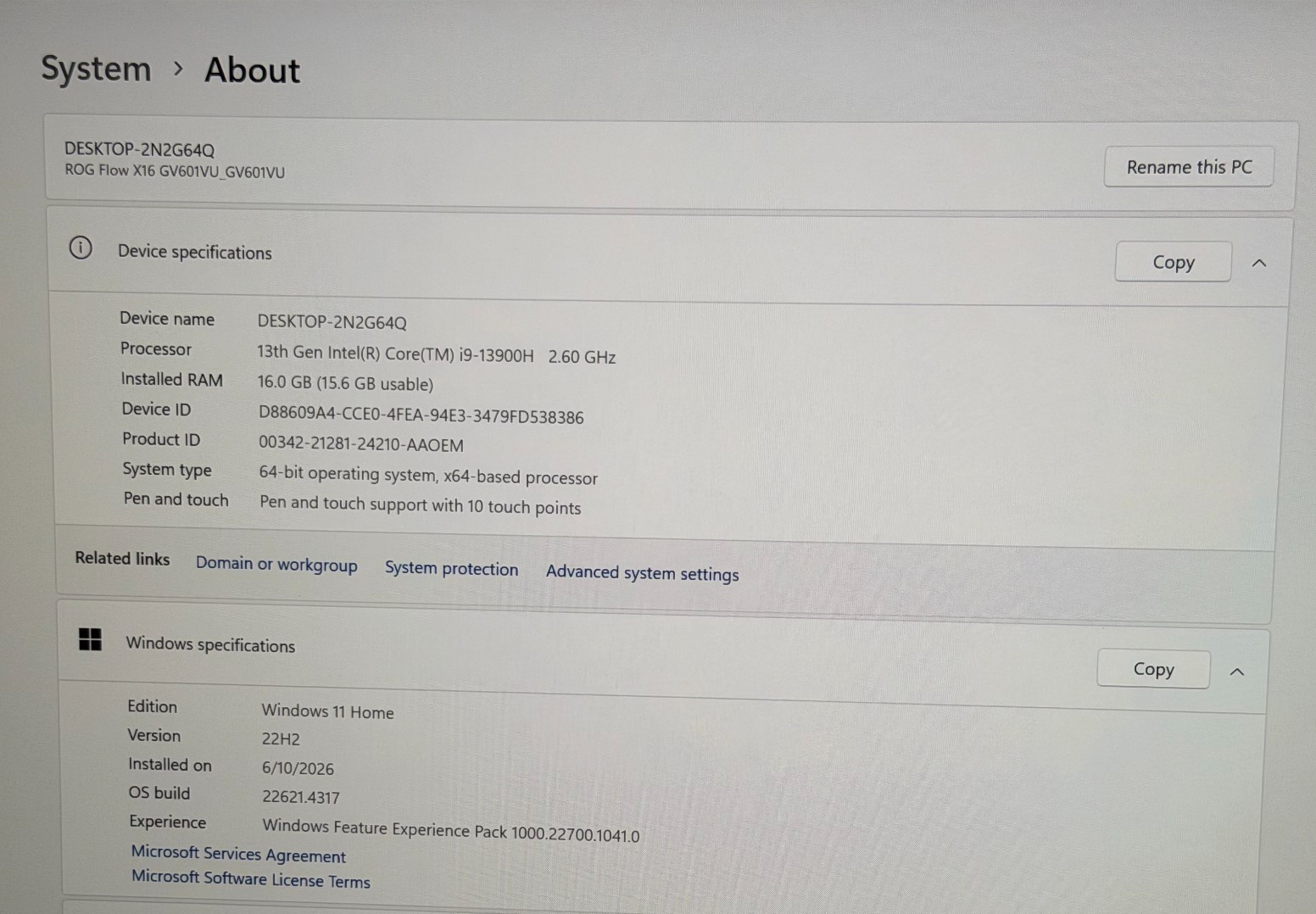Click the Installed on row label
This screenshot has width=1316, height=914.
(170, 765)
